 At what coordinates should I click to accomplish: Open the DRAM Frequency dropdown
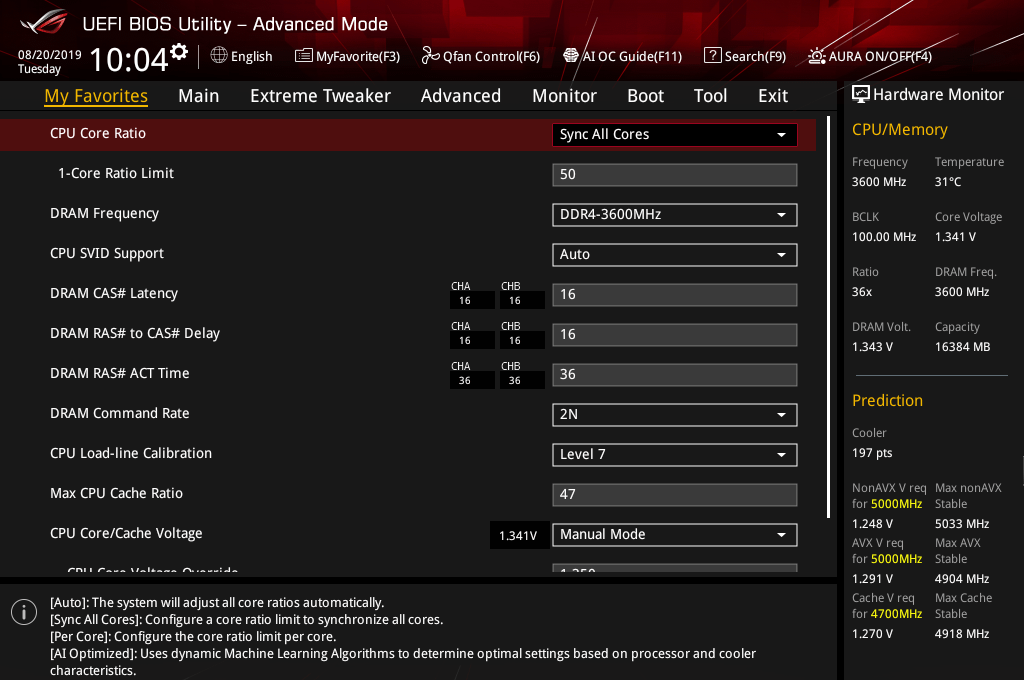pos(675,215)
